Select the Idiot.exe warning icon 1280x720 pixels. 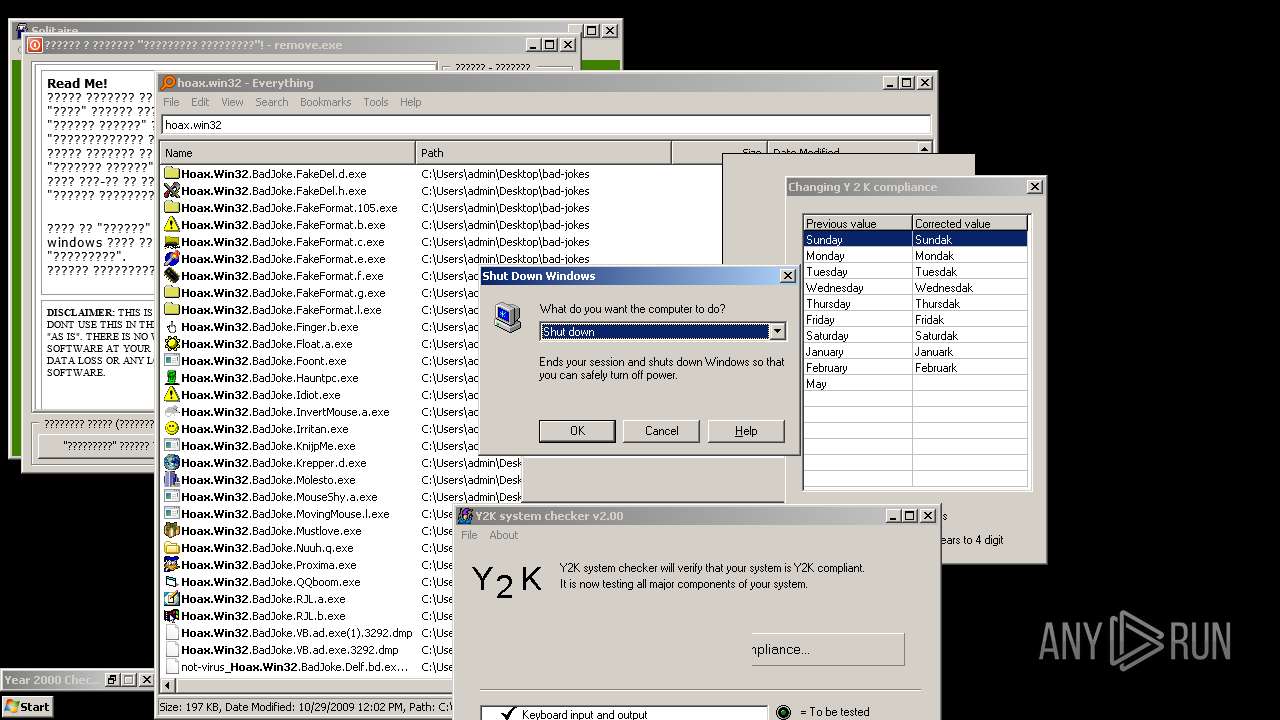[172, 395]
